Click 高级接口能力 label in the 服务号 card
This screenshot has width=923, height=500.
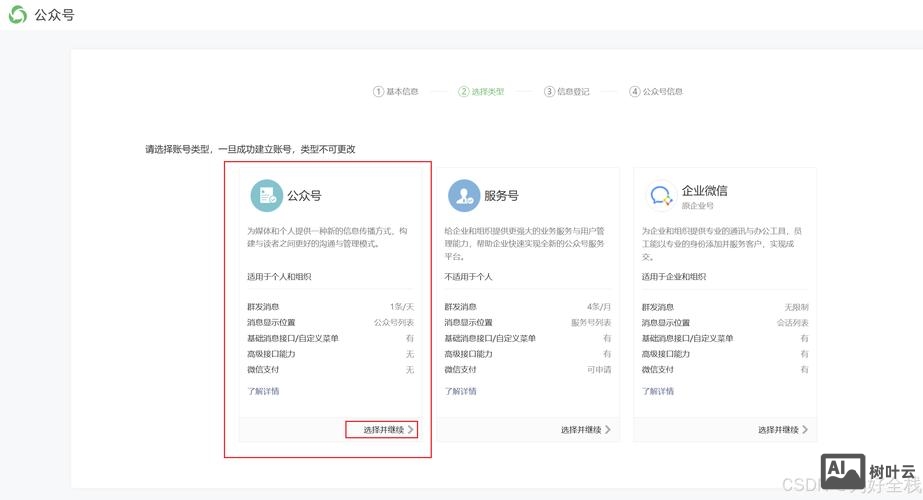pos(468,354)
